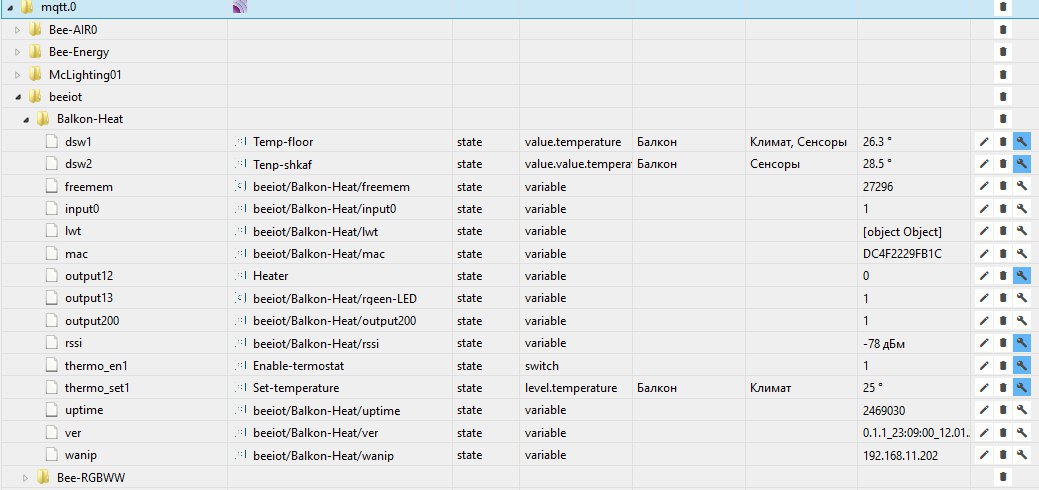The image size is (1039, 490).
Task: Expand the McLighting01 folder
Action: click(18, 75)
